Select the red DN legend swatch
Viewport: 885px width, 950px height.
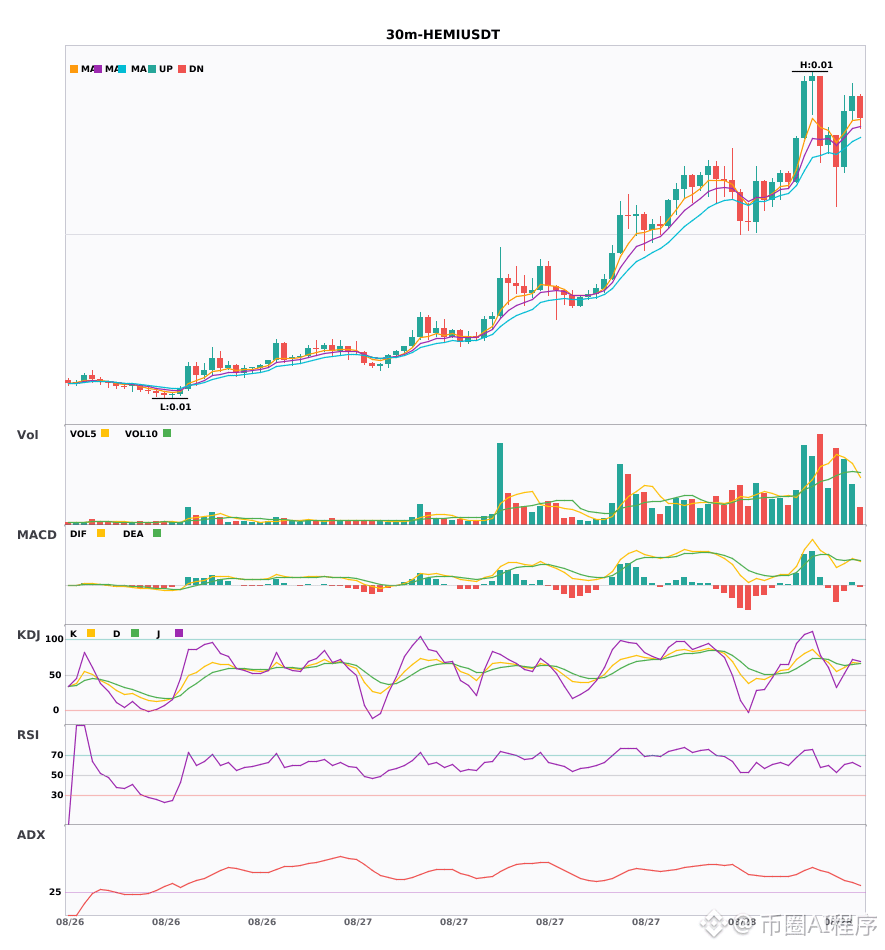[x=182, y=69]
